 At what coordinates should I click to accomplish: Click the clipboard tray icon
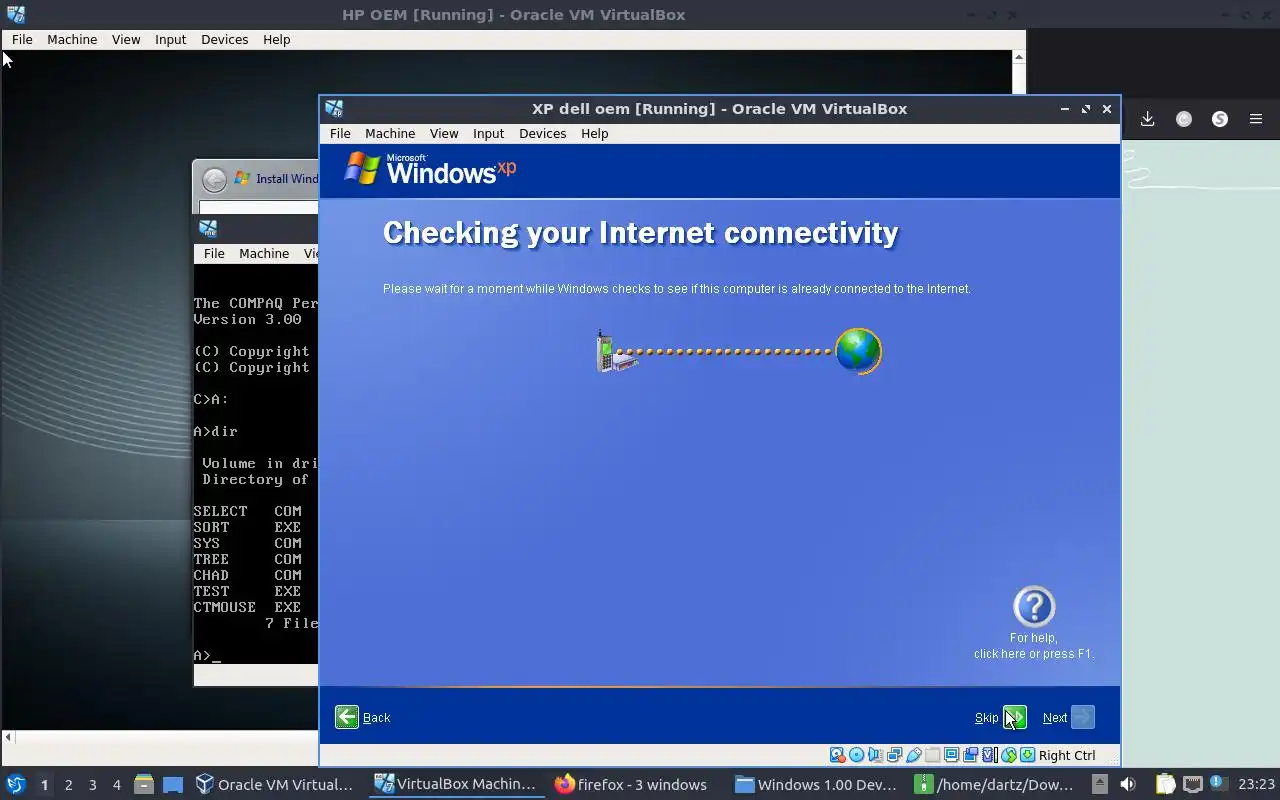coord(1165,784)
